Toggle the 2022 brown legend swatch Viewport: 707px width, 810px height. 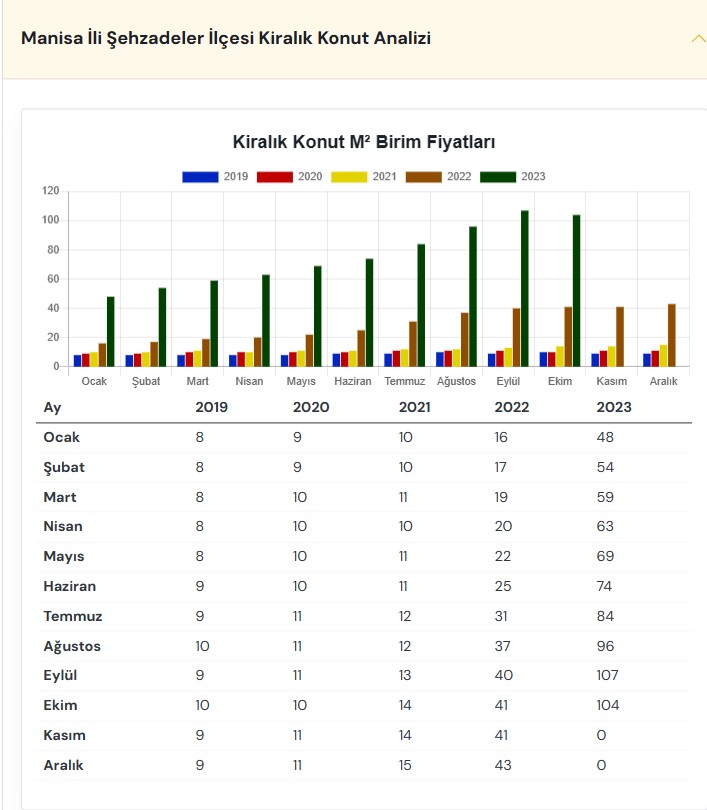tap(423, 177)
